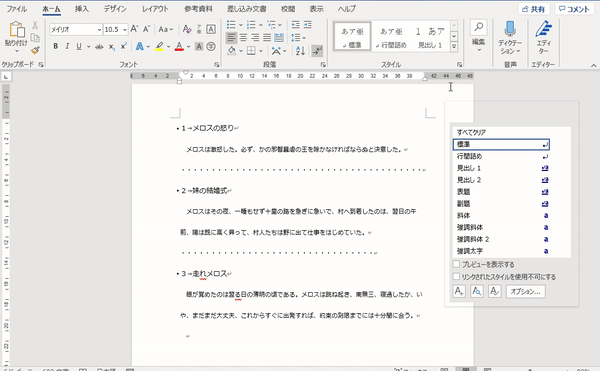Check リンクされたスタイルを使用不可にする option
Image resolution: width=600 pixels, height=371 pixels.
point(456,276)
